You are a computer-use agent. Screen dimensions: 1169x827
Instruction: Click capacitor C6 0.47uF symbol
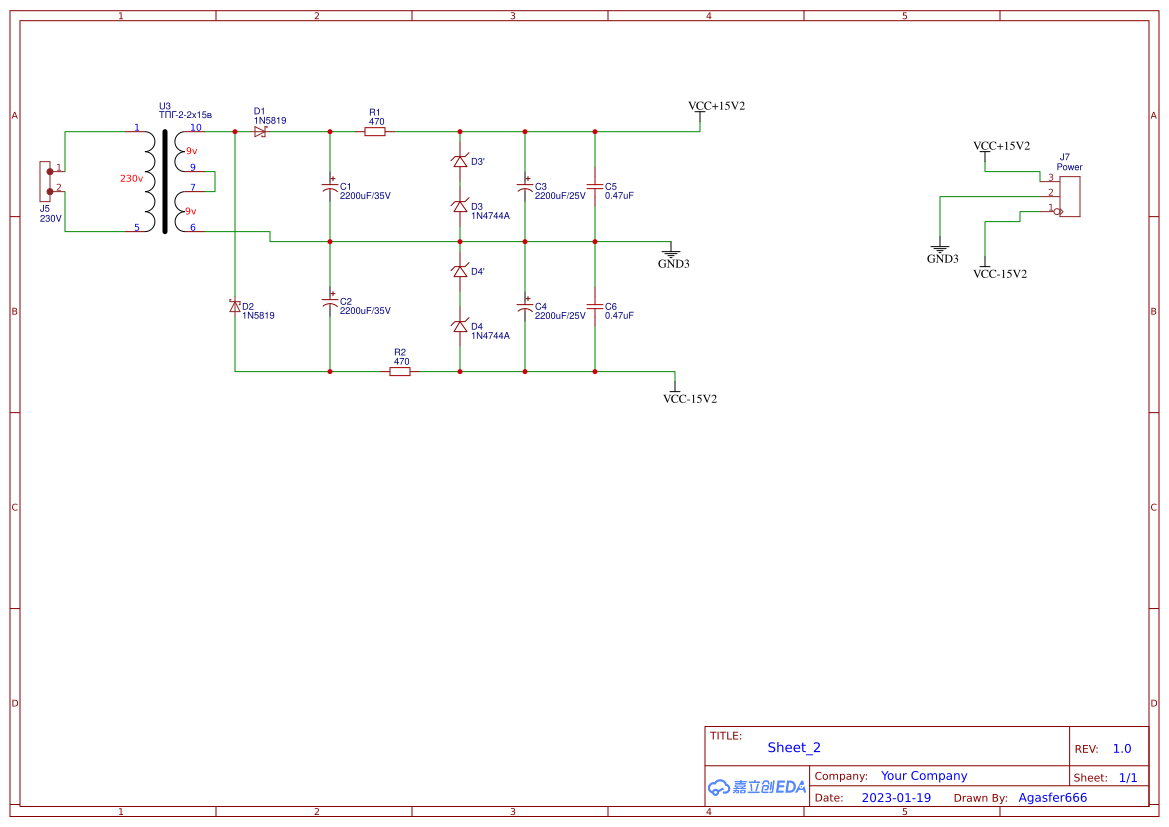(597, 308)
